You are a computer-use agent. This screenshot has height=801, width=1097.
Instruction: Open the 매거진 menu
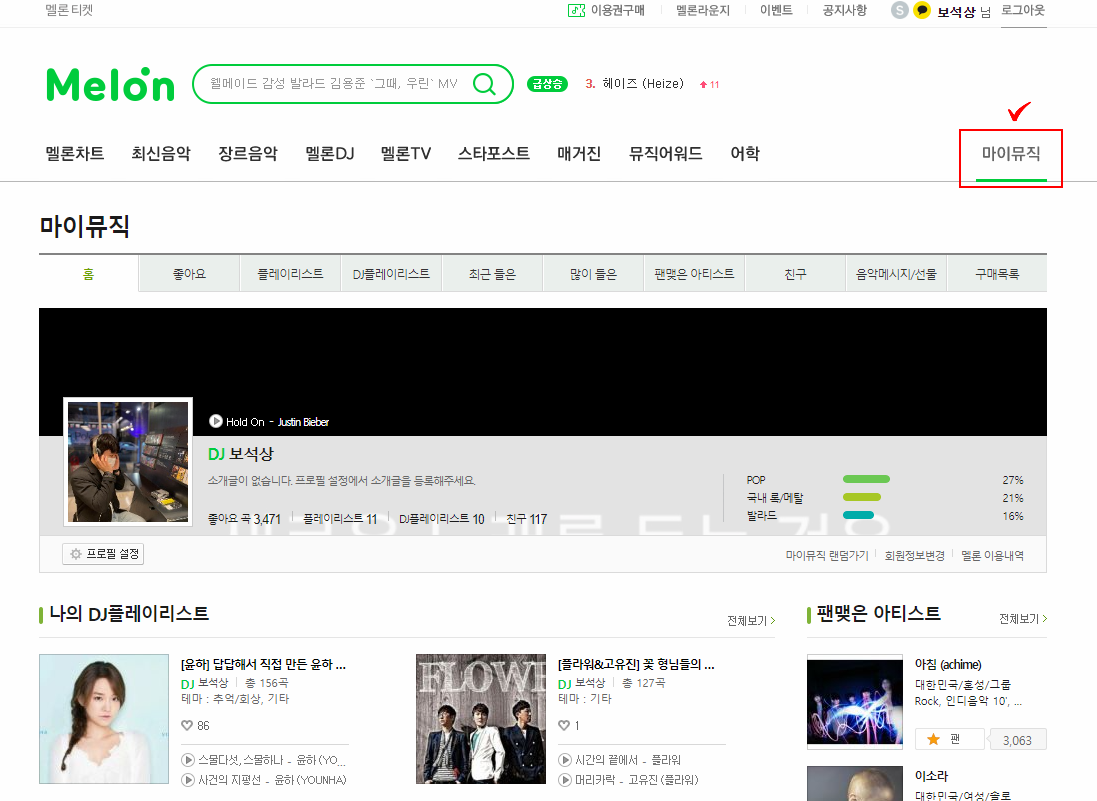(x=579, y=153)
